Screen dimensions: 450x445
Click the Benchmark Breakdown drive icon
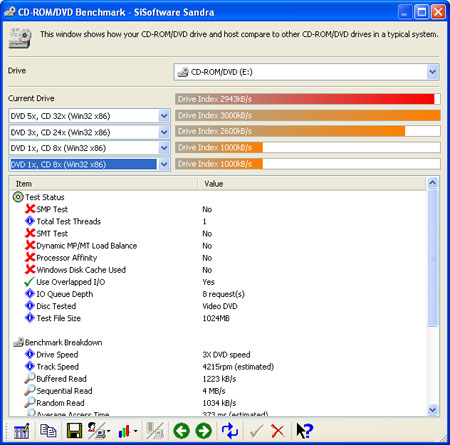tap(18, 342)
